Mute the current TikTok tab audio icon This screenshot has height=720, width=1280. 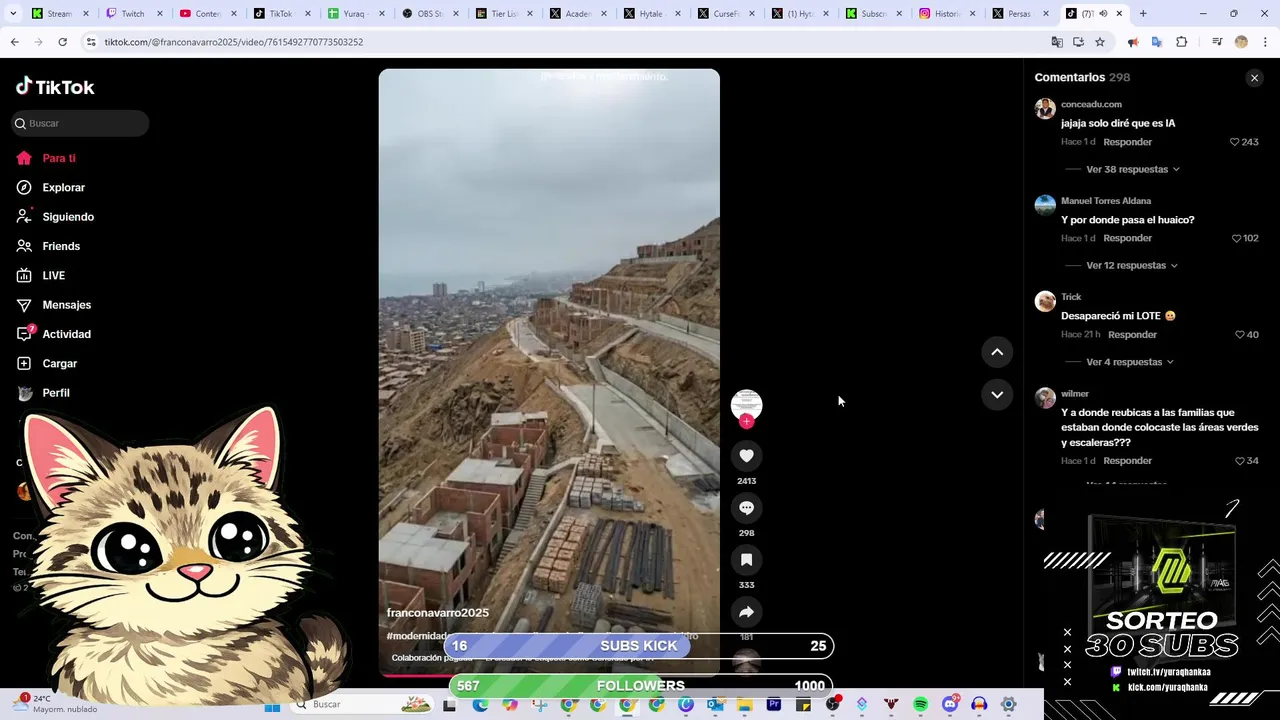point(1103,14)
